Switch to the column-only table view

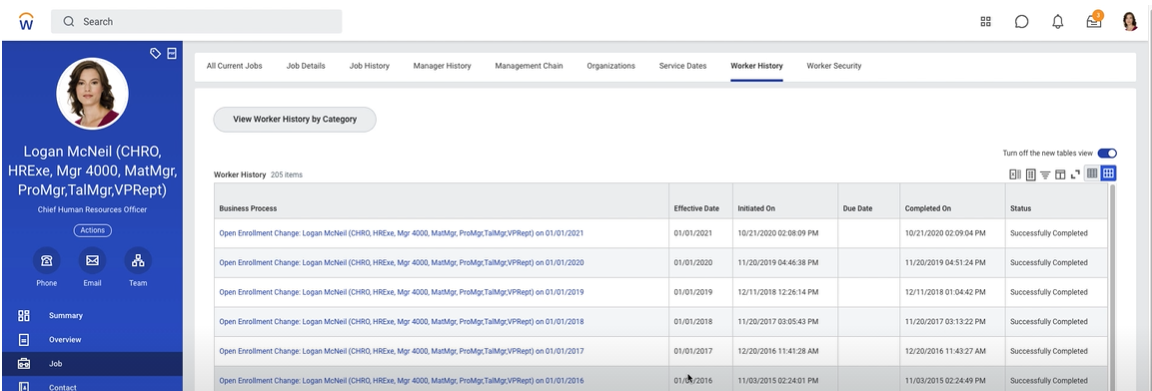pyautogui.click(x=1092, y=173)
